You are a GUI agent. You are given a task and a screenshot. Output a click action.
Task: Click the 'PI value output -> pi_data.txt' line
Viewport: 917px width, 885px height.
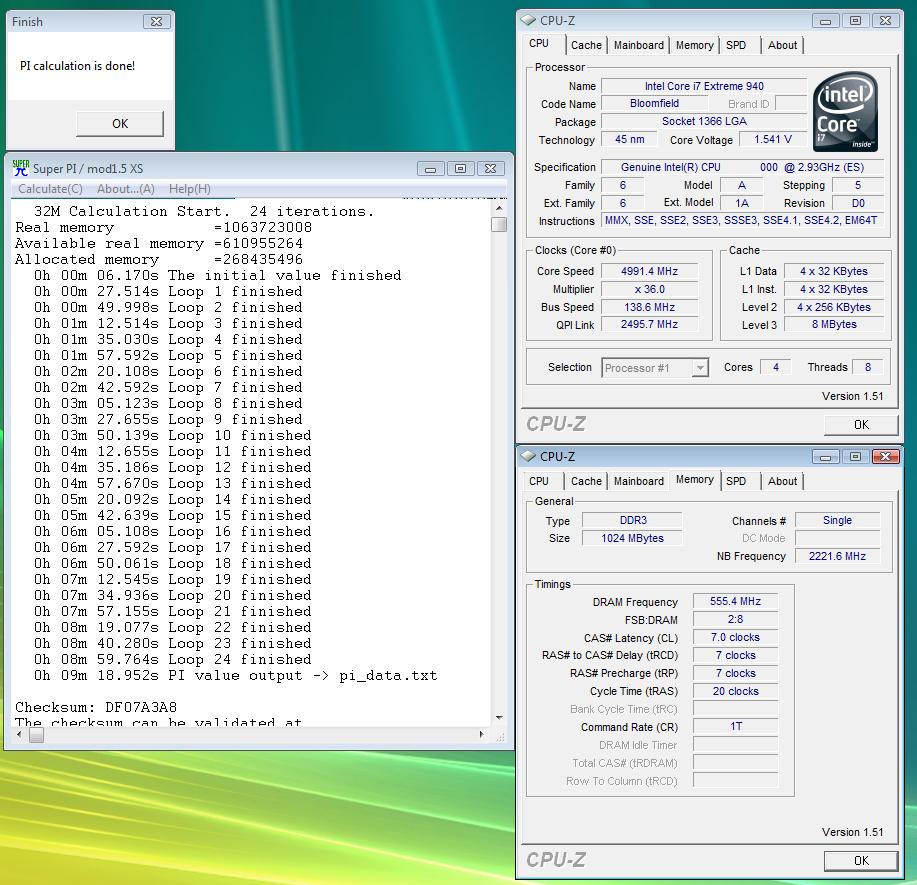[x=236, y=676]
